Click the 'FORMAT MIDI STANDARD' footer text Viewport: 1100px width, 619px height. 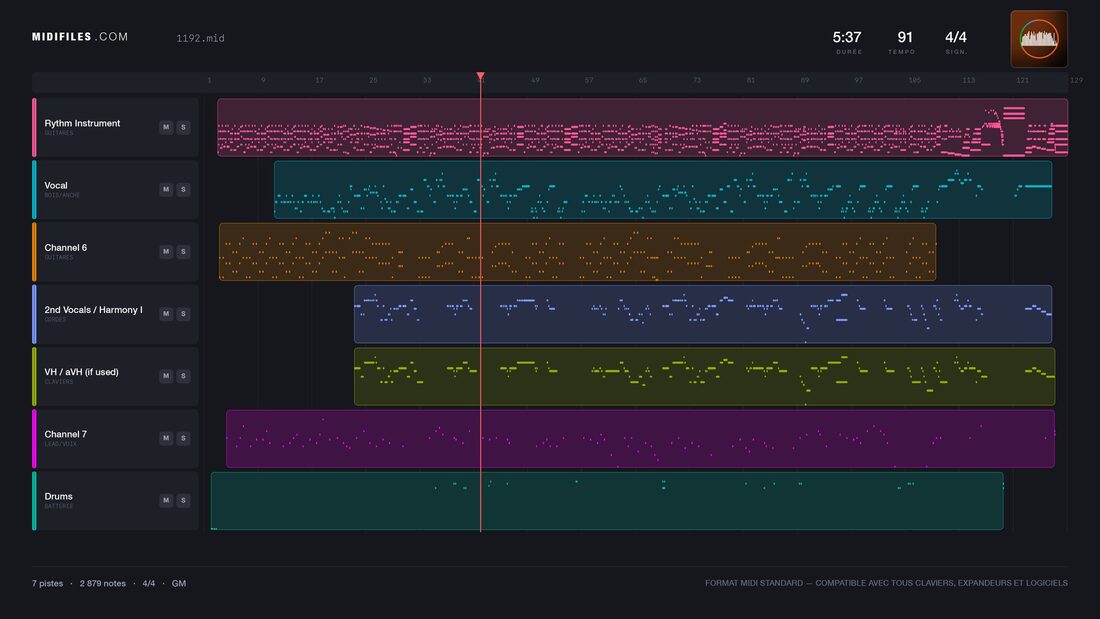tap(754, 583)
